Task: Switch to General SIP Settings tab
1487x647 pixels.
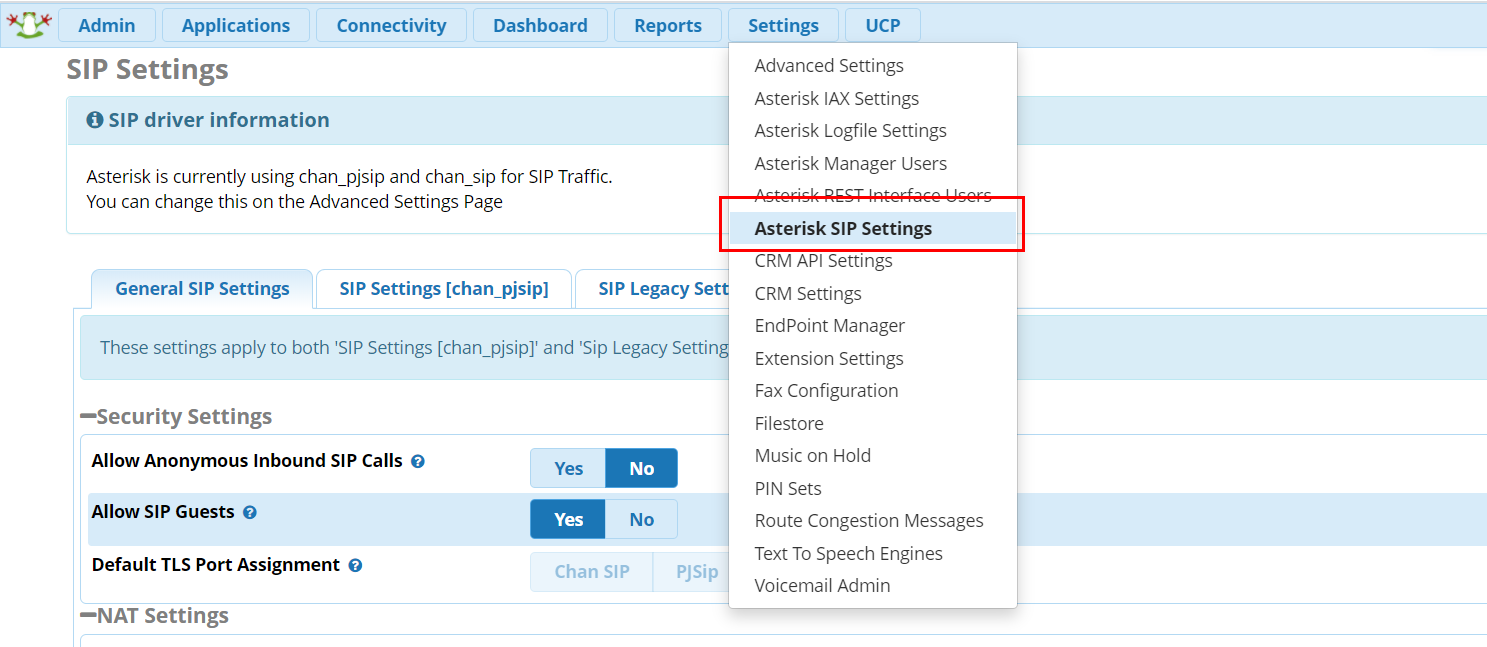Action: pyautogui.click(x=202, y=289)
